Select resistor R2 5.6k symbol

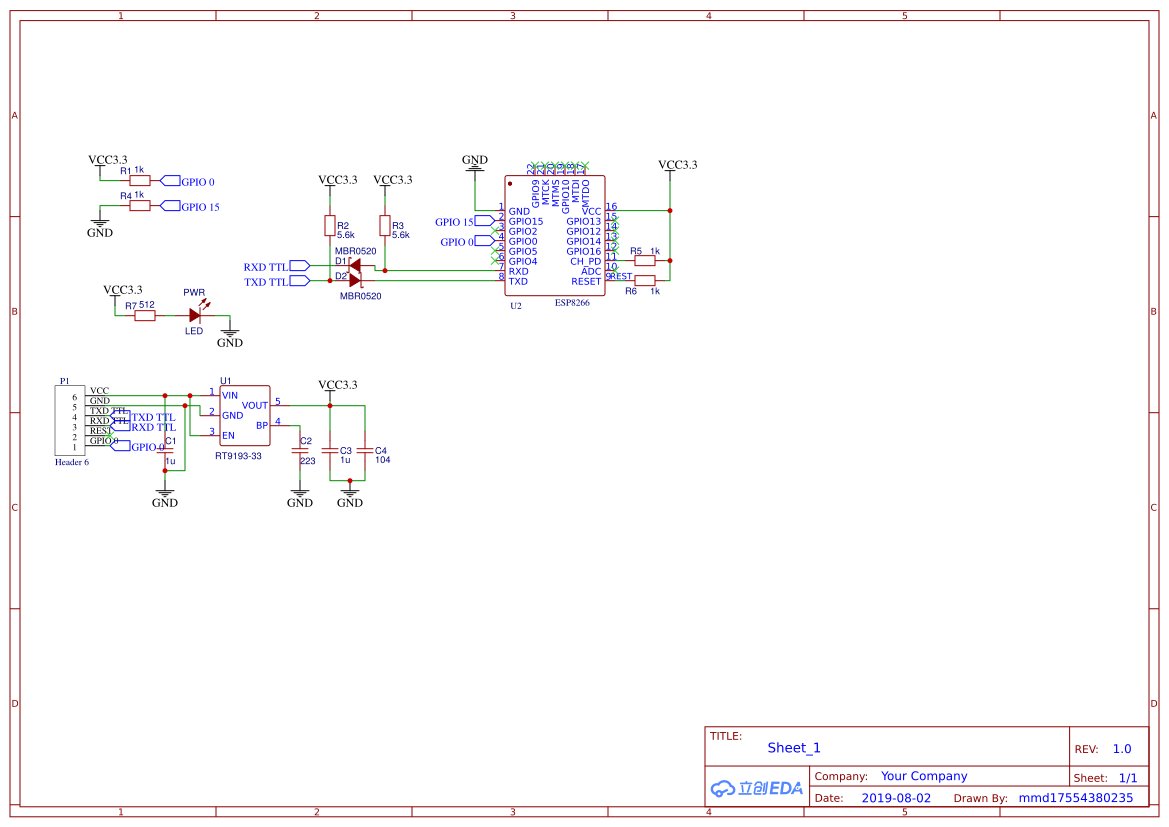(330, 225)
